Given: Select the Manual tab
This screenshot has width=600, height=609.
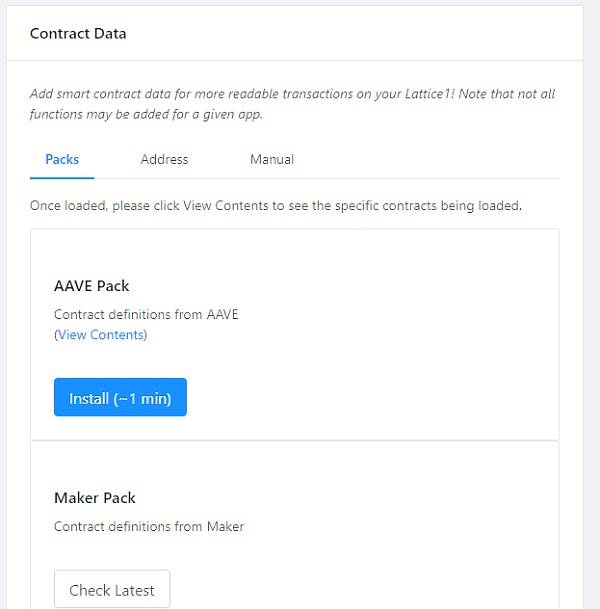Looking at the screenshot, I should [272, 159].
